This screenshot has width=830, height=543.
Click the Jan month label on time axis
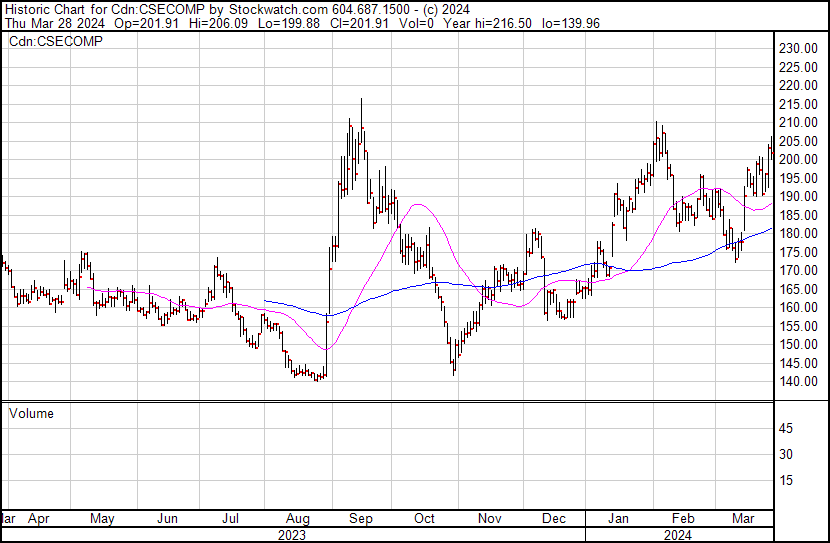(x=620, y=519)
